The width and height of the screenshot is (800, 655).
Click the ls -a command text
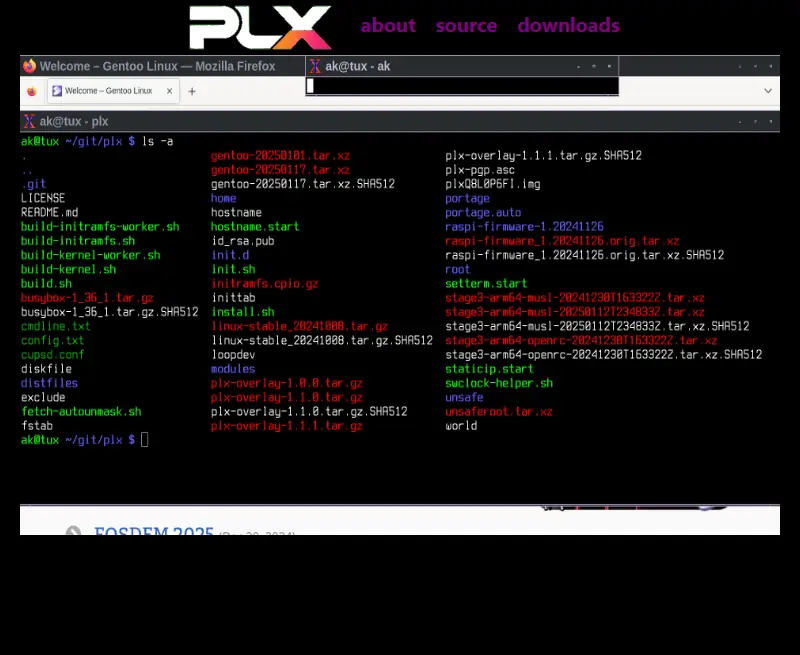pos(158,141)
